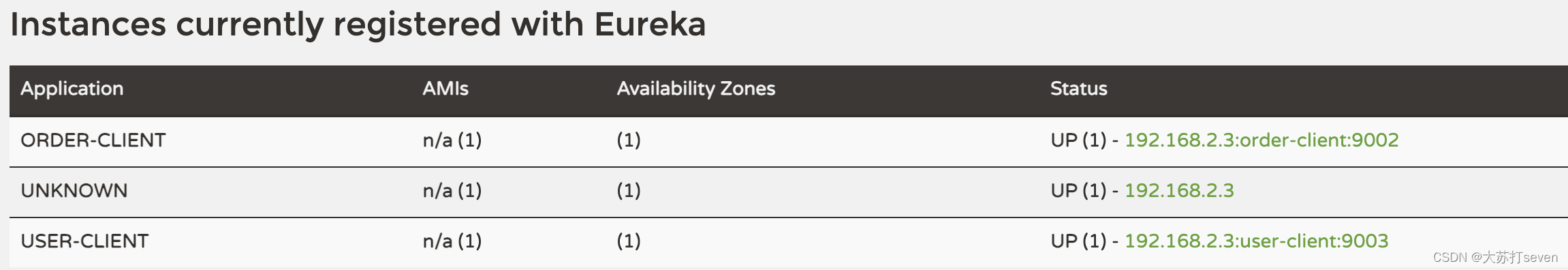Select the UNKNOWN application cell

tap(74, 191)
